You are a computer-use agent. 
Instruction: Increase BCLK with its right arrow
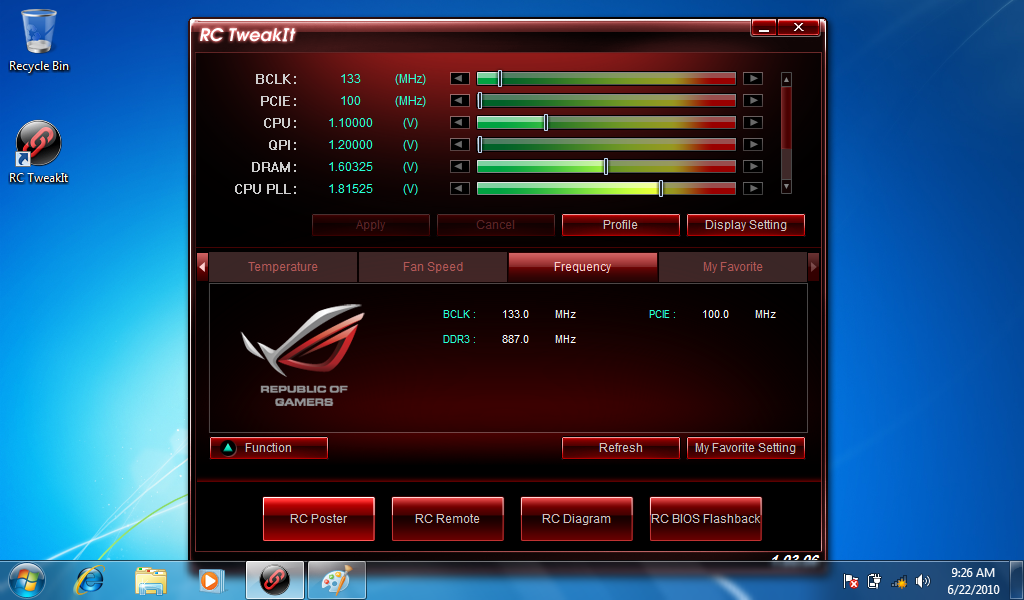click(753, 78)
